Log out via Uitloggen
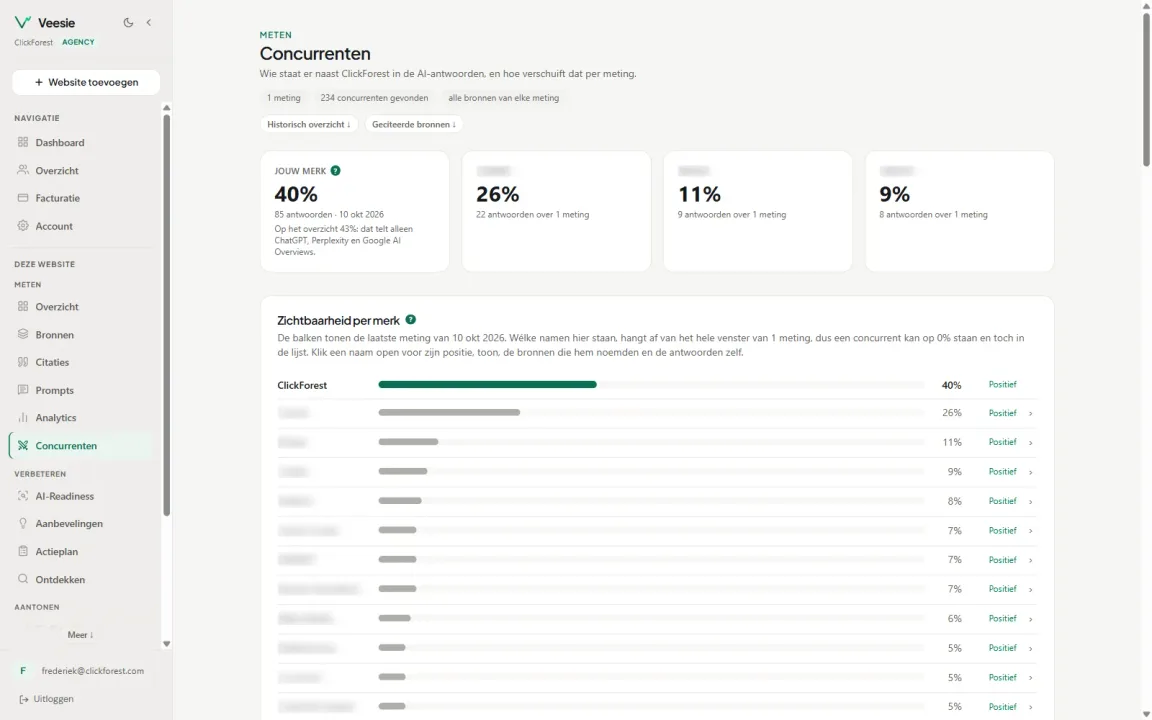The width and height of the screenshot is (1152, 720). click(53, 699)
